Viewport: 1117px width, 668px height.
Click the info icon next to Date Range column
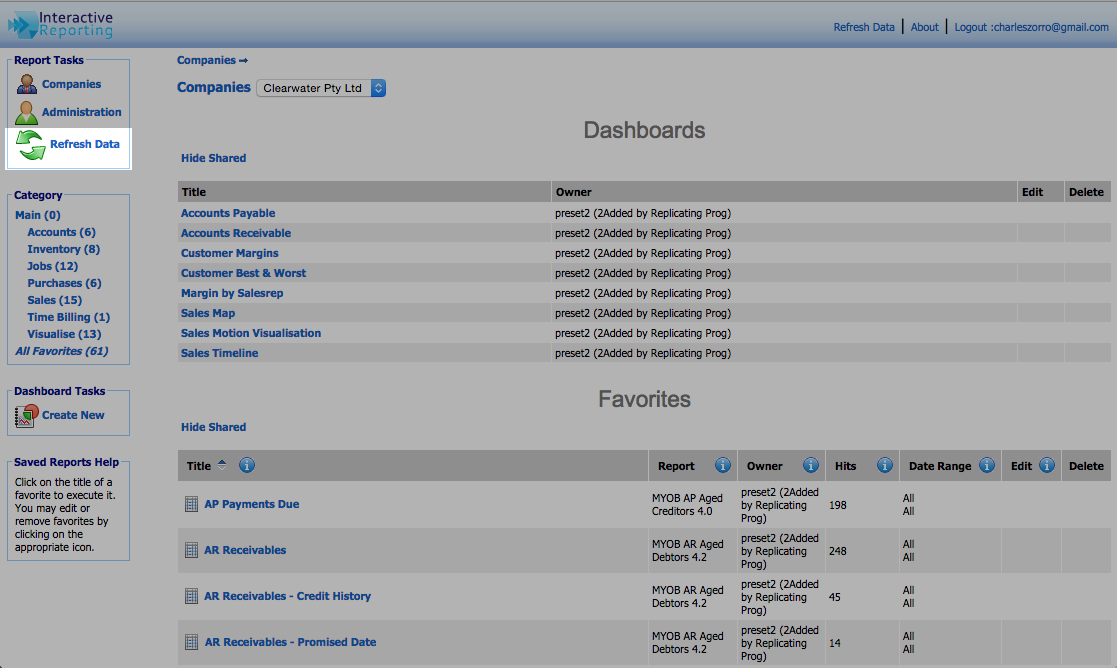(x=987, y=465)
